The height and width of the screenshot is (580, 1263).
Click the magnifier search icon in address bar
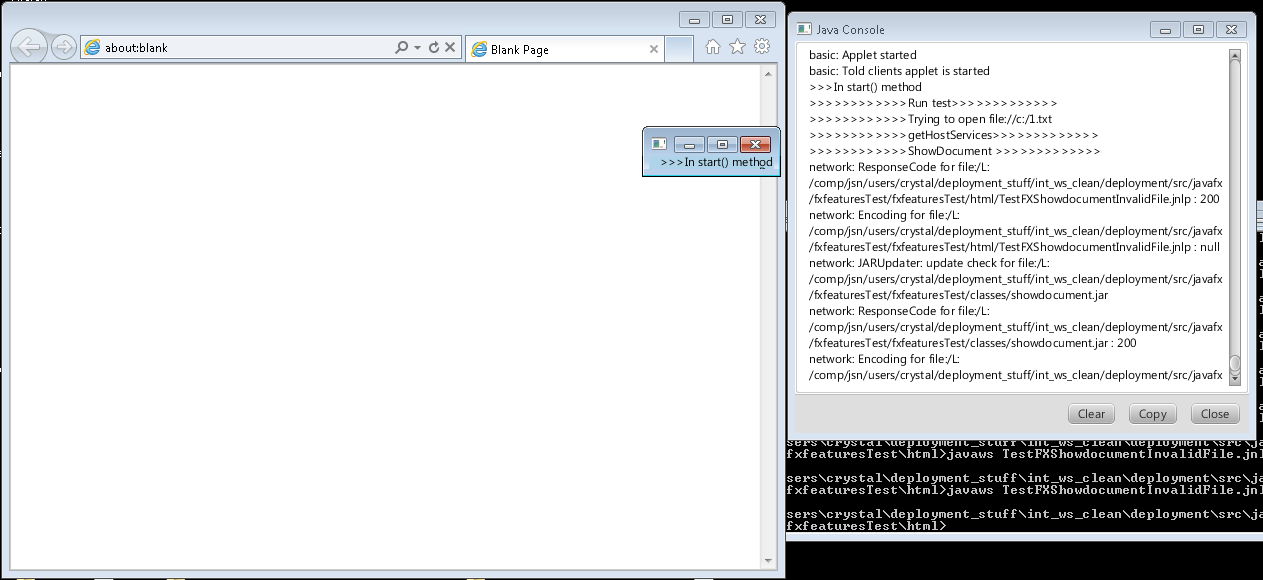pyautogui.click(x=401, y=47)
